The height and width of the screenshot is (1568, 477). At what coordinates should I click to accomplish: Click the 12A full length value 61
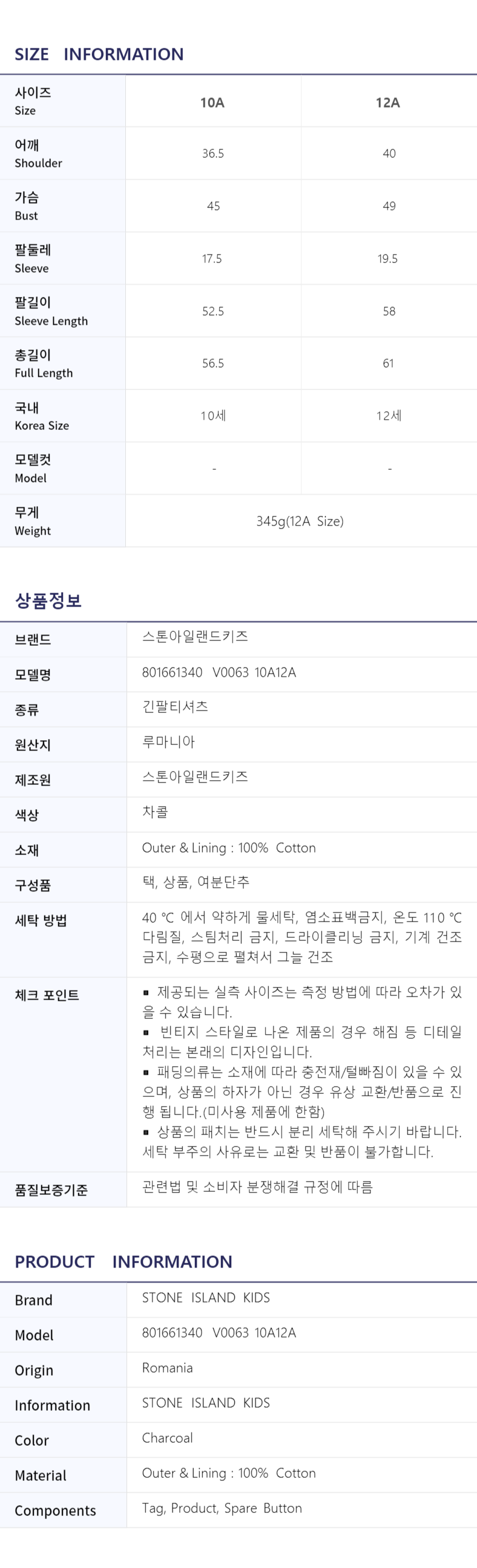(x=388, y=363)
